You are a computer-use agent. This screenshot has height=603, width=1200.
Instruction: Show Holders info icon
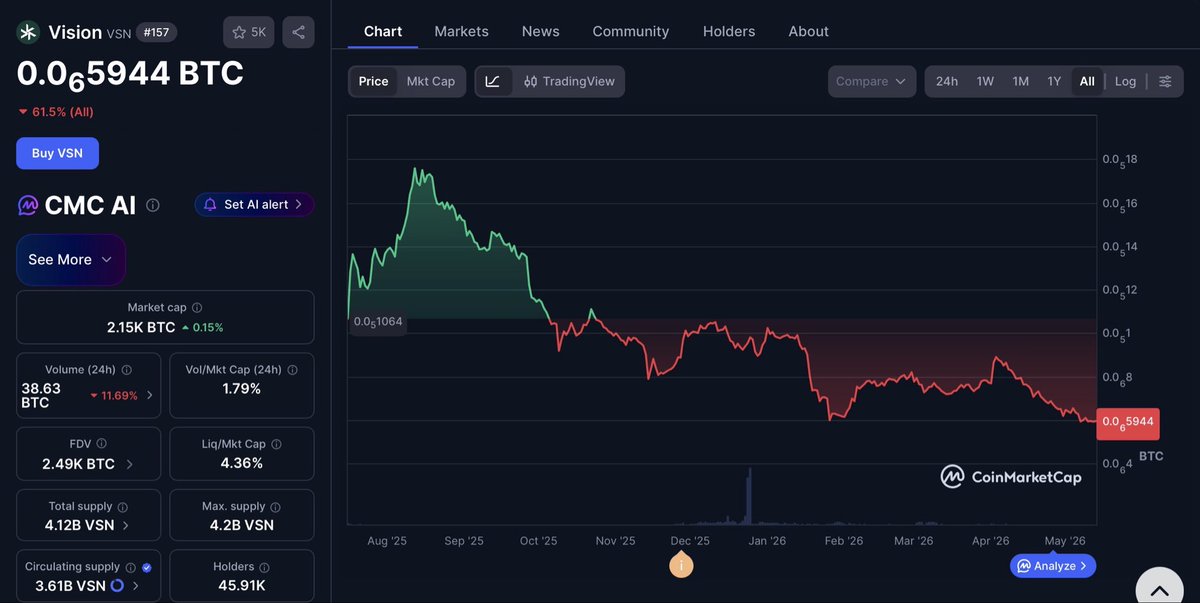point(265,567)
